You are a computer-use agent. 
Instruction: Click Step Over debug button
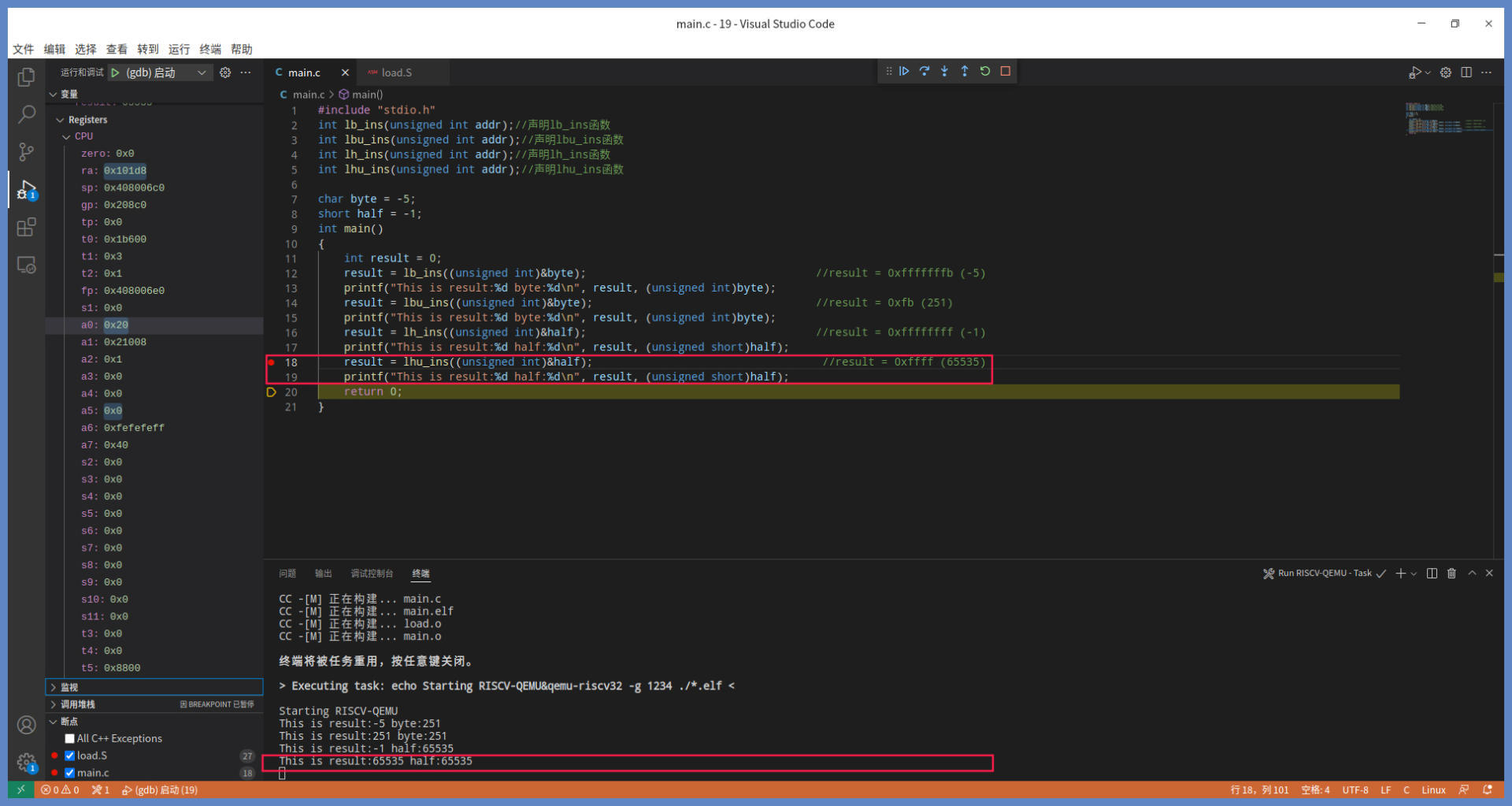pyautogui.click(x=925, y=72)
